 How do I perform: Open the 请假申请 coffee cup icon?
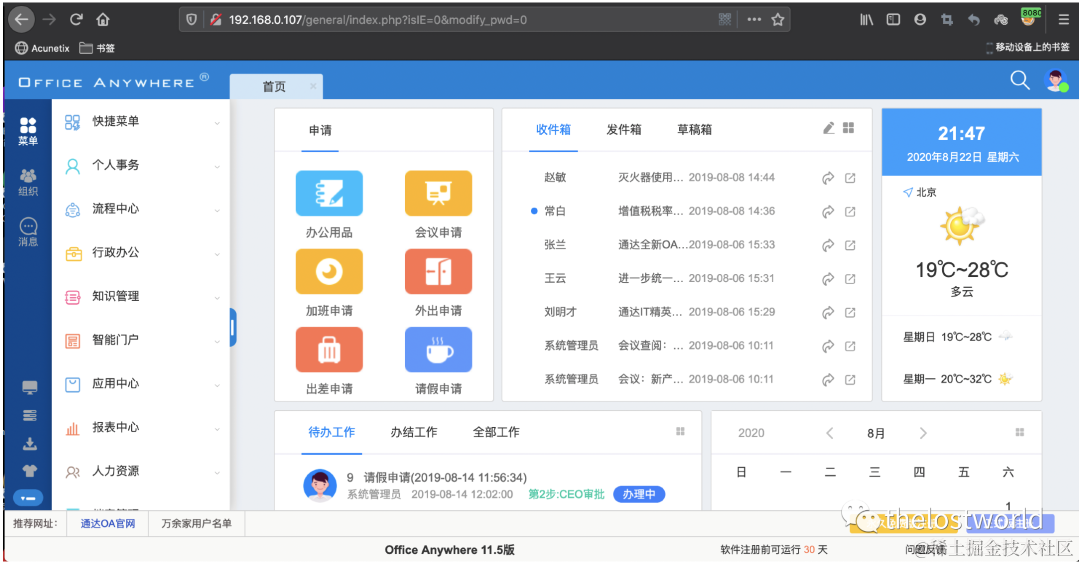[x=438, y=350]
